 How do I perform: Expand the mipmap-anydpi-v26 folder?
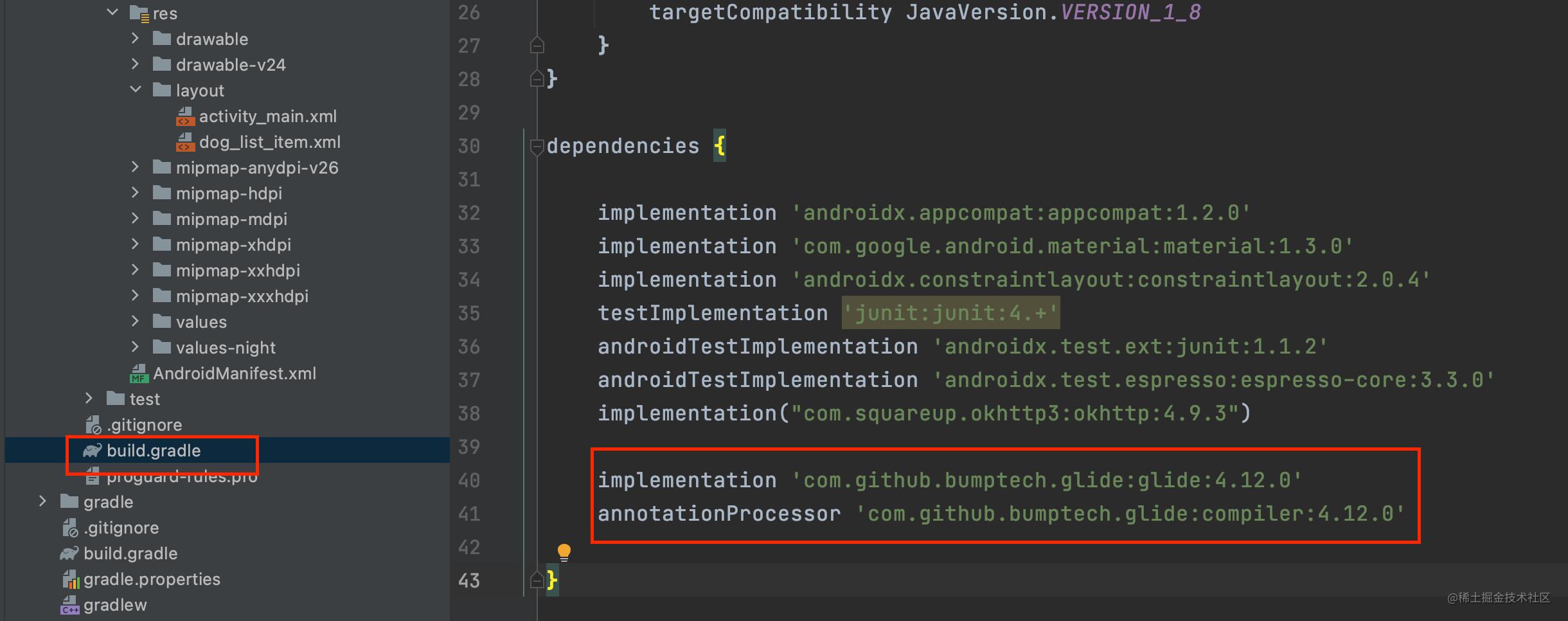[x=135, y=166]
